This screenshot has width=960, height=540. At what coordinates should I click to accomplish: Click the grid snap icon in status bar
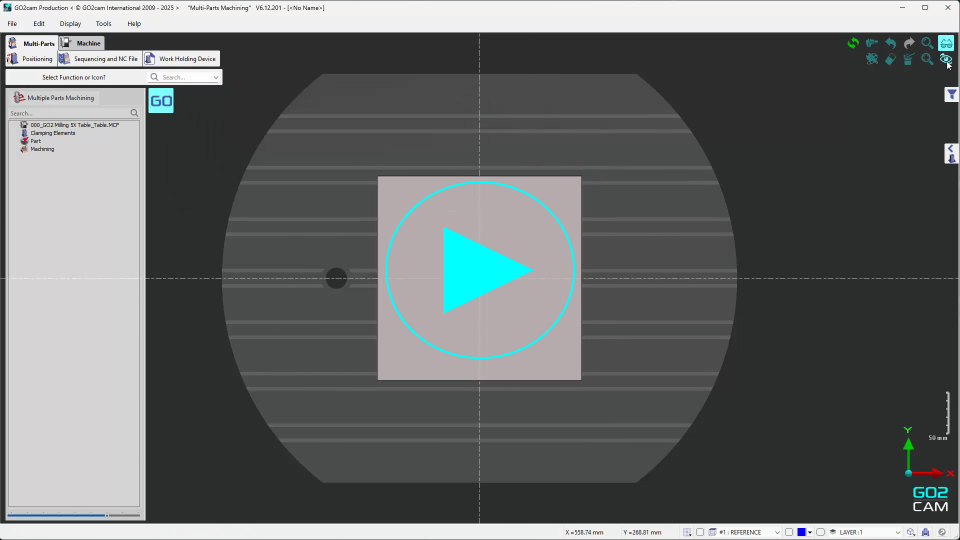tap(687, 533)
